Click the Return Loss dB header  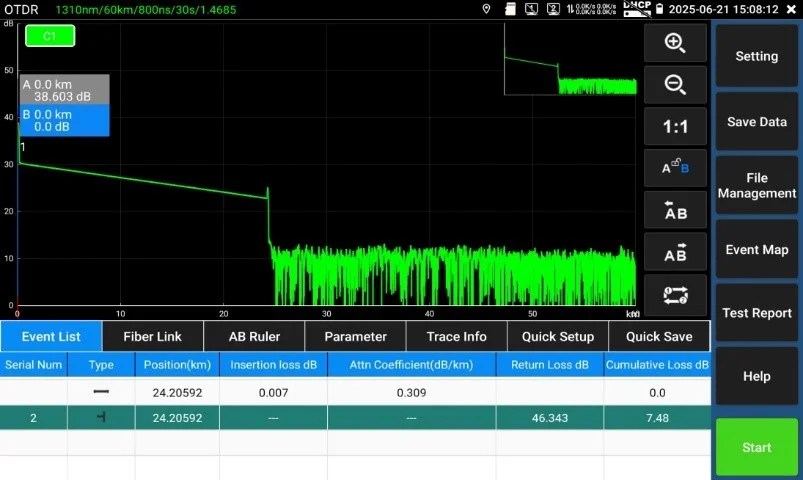pyautogui.click(x=550, y=365)
